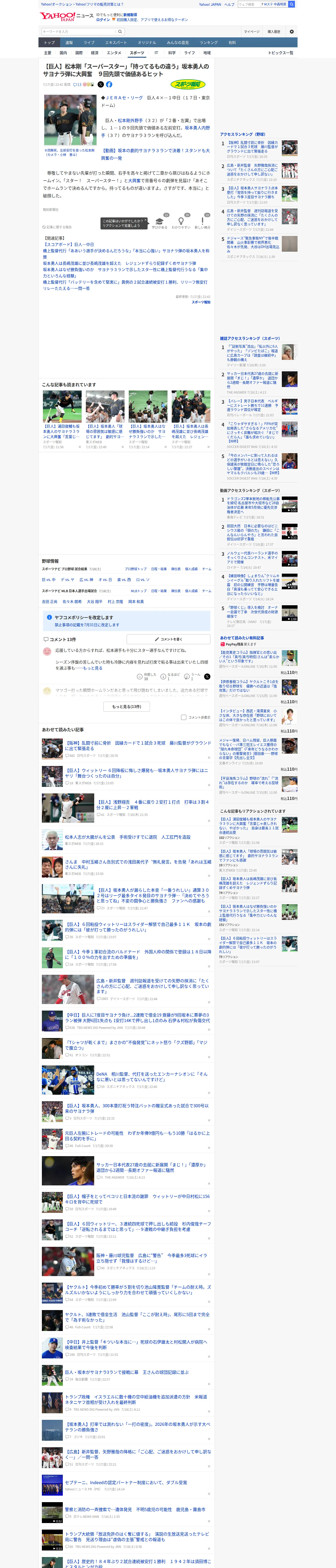Screen dimensions: 336x1568
Task: Play the first video in the video ranking
Action: tap(290, 505)
